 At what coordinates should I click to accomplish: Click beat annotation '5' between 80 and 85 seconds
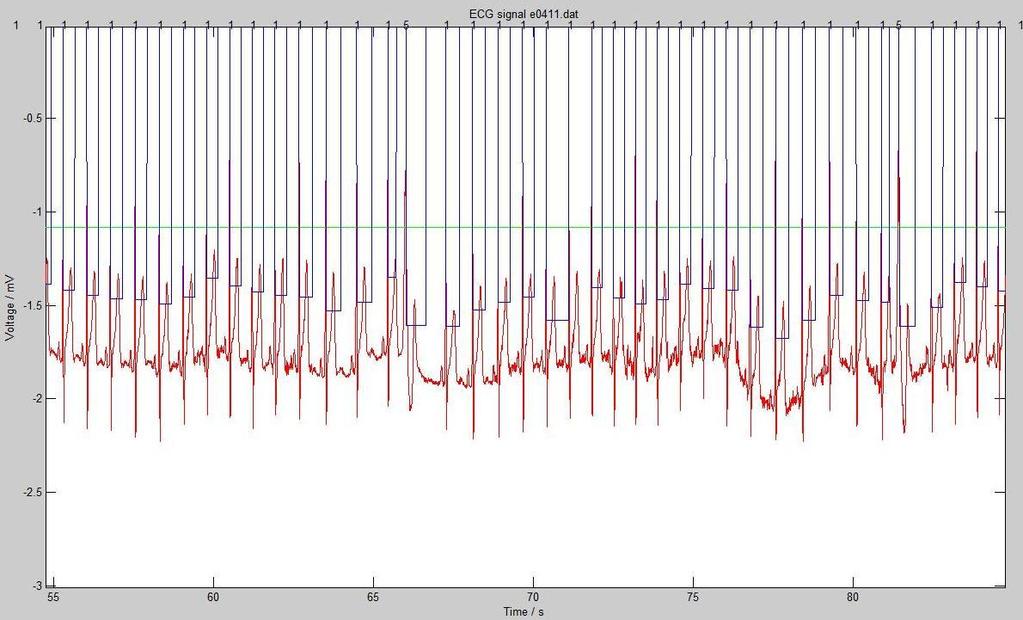click(898, 25)
